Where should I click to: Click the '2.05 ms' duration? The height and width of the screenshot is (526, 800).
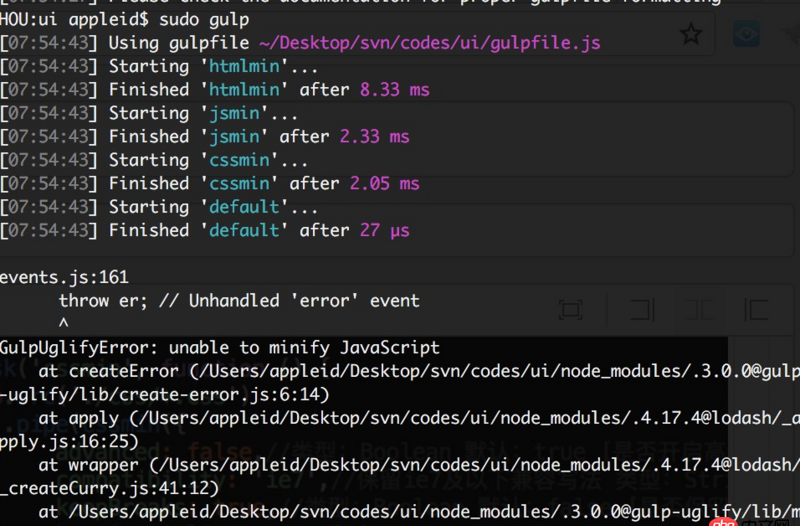[x=385, y=184]
